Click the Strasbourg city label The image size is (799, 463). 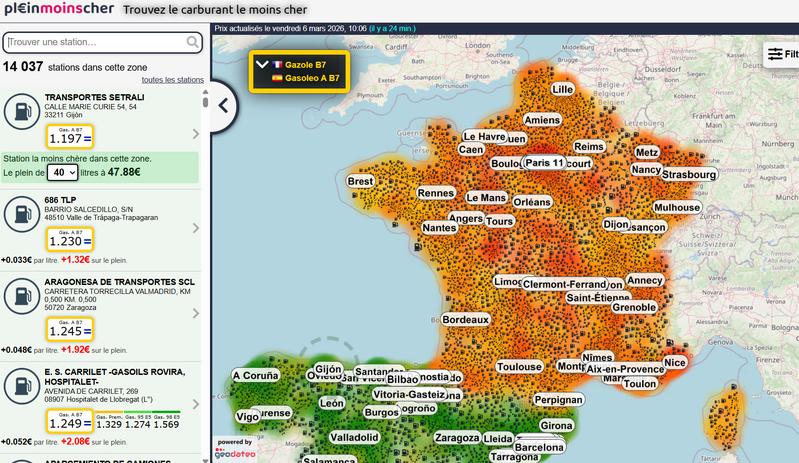[689, 175]
